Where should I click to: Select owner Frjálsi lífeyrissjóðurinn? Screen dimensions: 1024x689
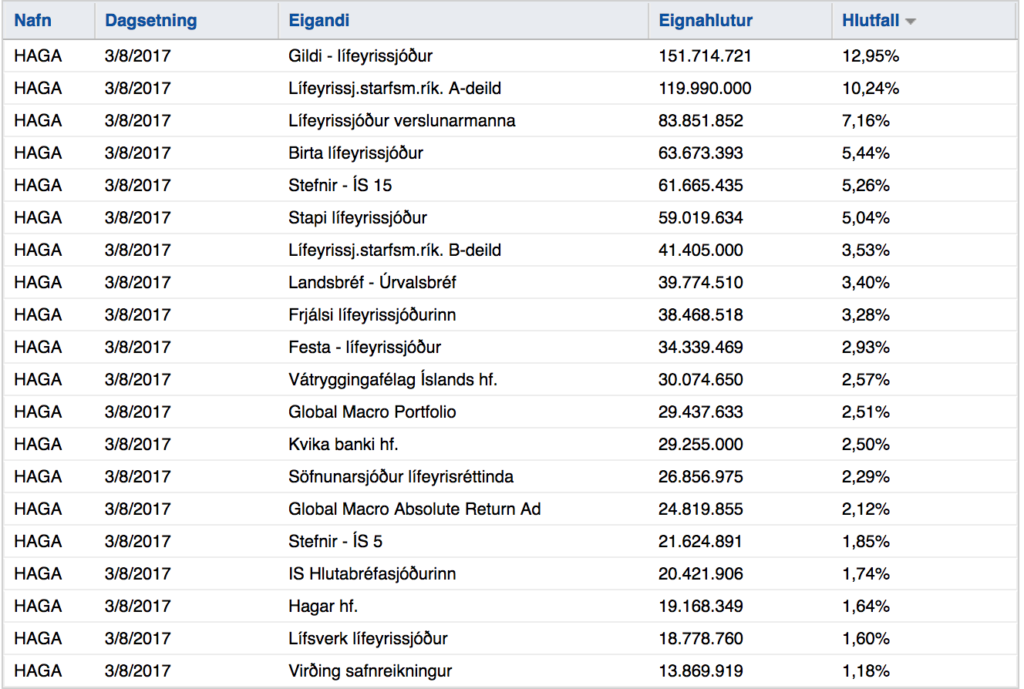coord(372,315)
